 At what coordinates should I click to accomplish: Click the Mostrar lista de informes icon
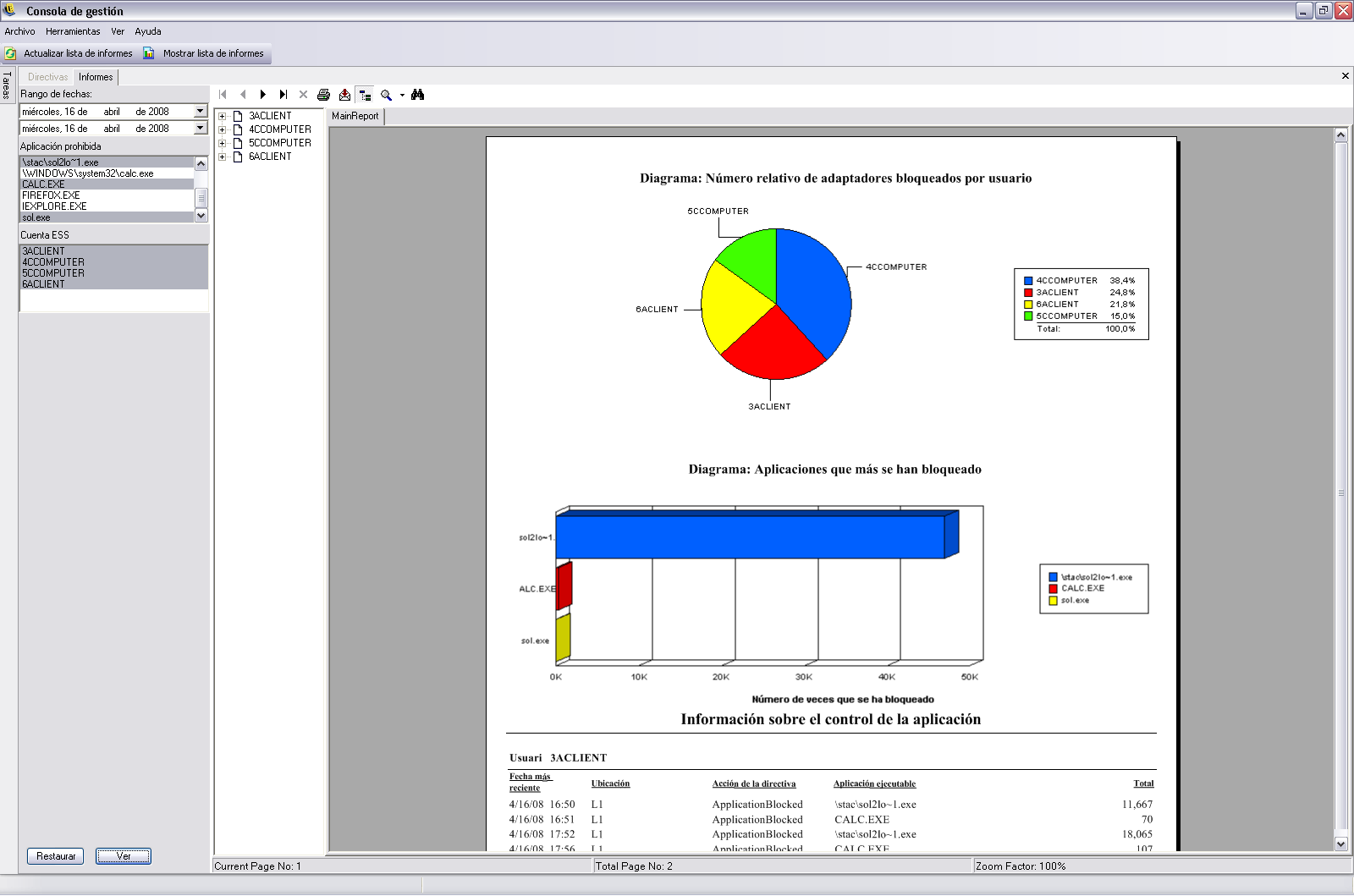click(149, 53)
